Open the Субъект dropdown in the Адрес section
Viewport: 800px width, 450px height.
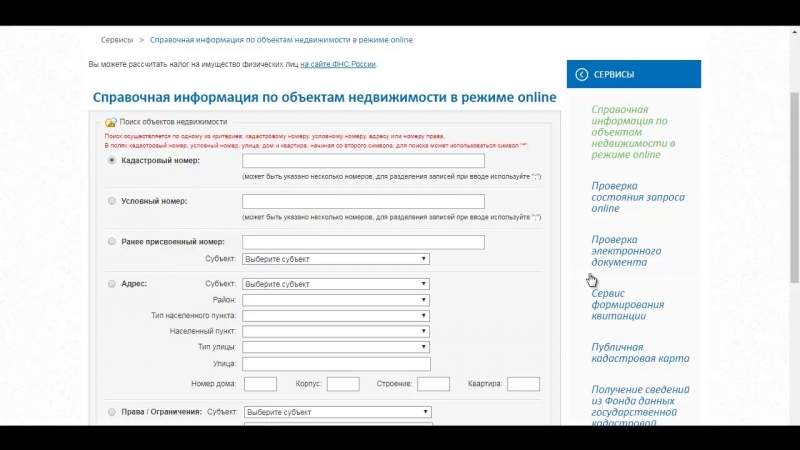336,284
